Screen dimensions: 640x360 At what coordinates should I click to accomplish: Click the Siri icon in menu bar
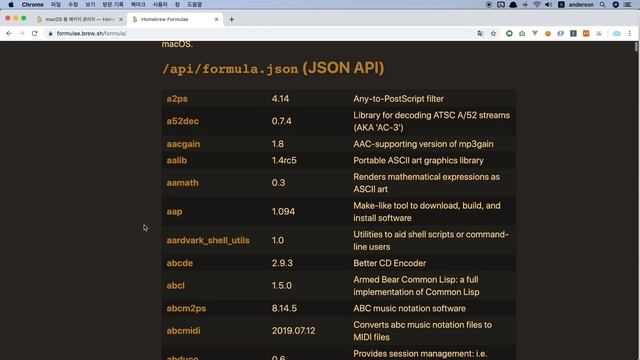(616, 4)
